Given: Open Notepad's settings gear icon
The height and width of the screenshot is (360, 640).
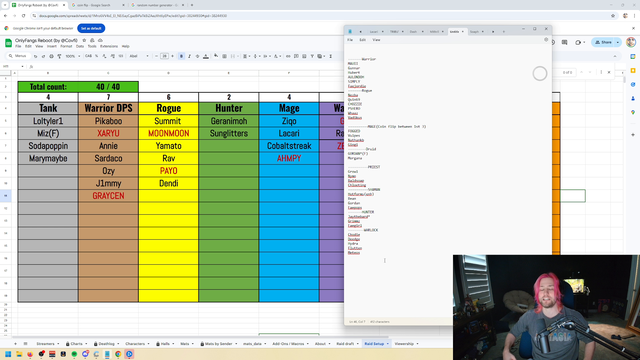Looking at the screenshot, I should coord(546,40).
